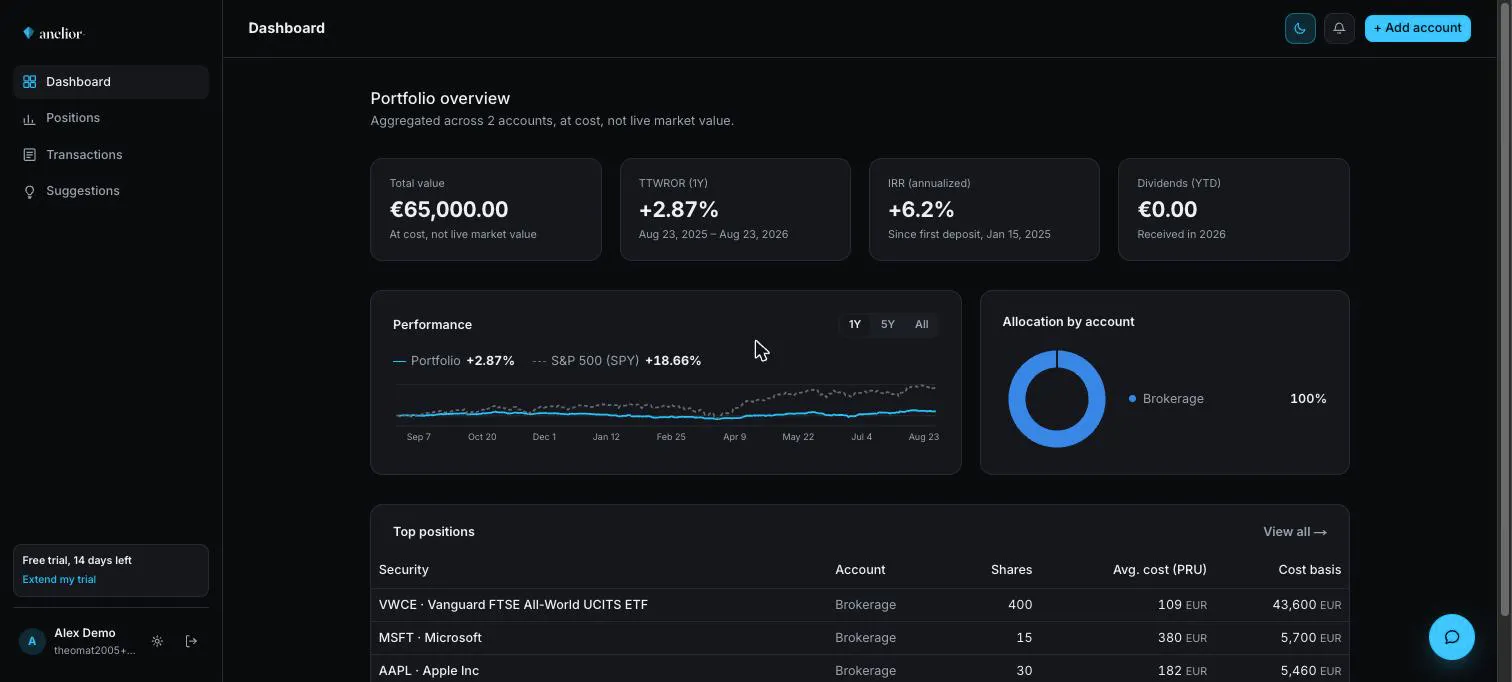Open Transactions in the sidebar
This screenshot has height=682, width=1512.
coord(111,155)
